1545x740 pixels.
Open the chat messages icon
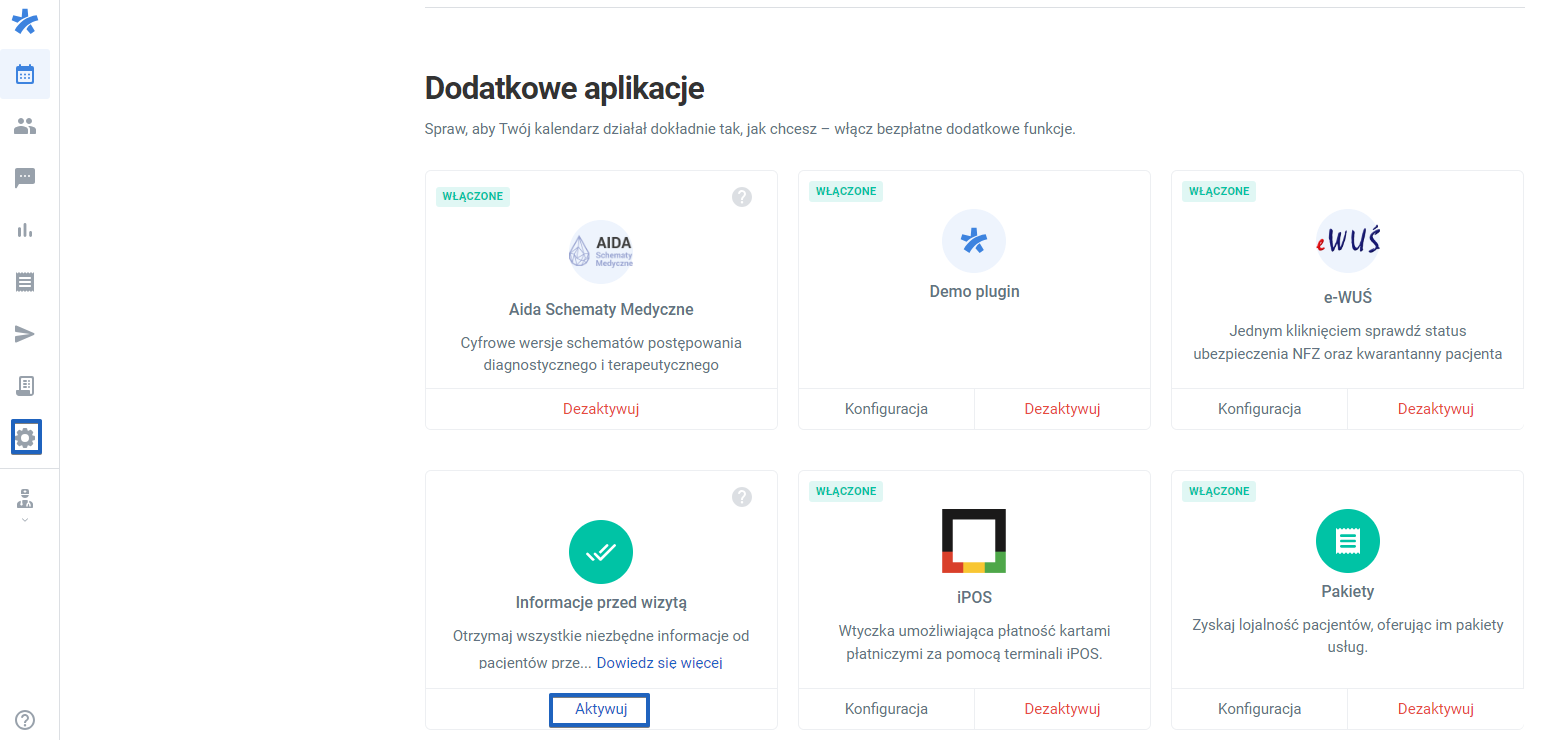pyautogui.click(x=25, y=178)
